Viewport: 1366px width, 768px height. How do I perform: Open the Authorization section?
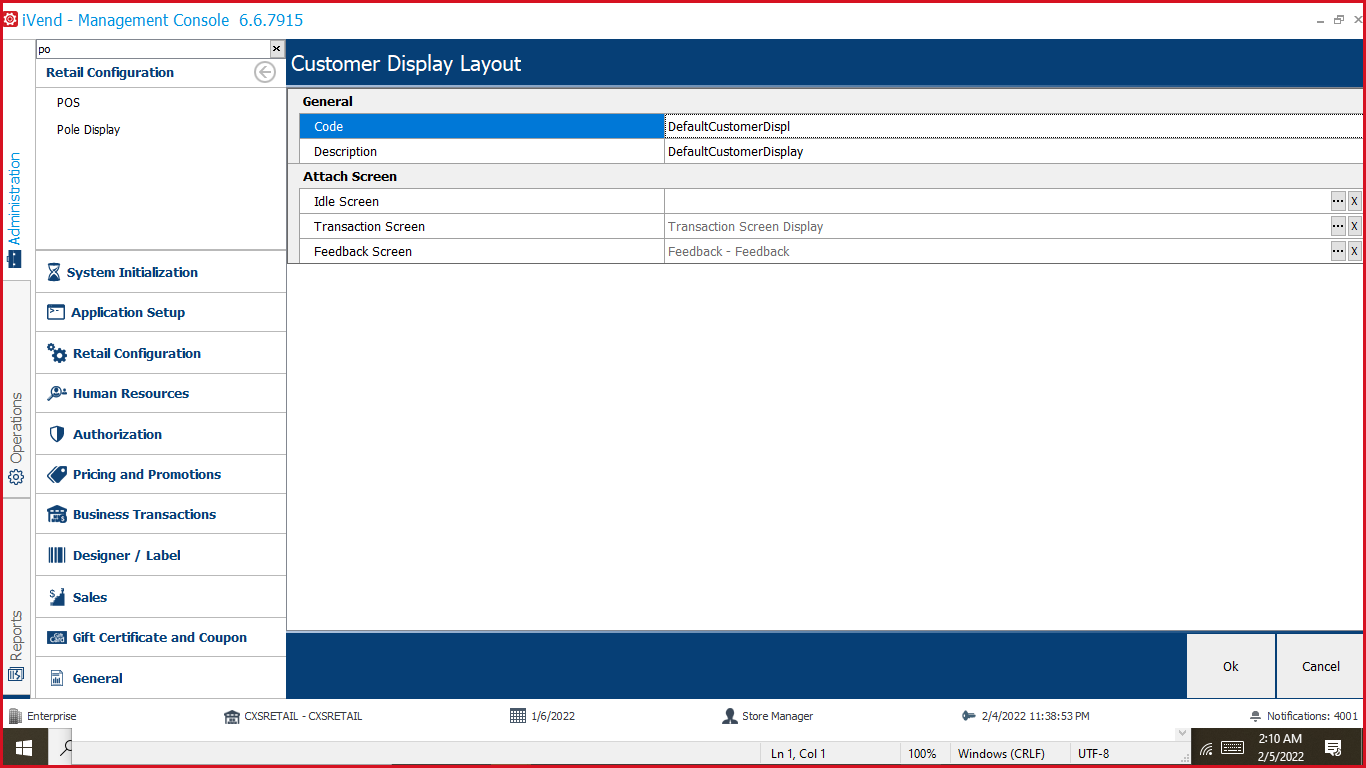click(x=161, y=434)
